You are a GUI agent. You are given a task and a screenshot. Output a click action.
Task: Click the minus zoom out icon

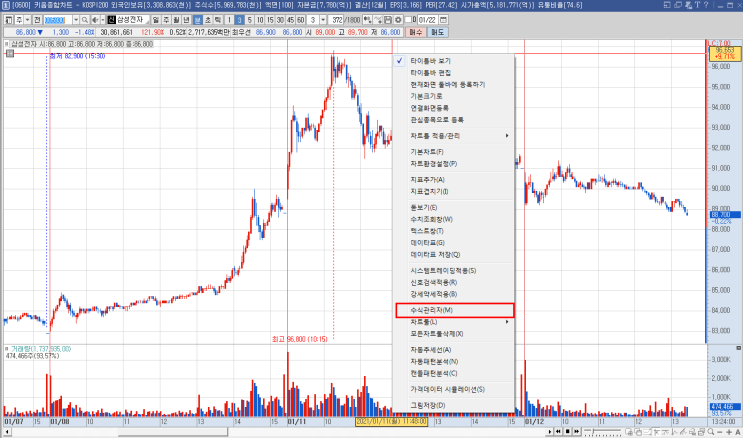(720, 432)
